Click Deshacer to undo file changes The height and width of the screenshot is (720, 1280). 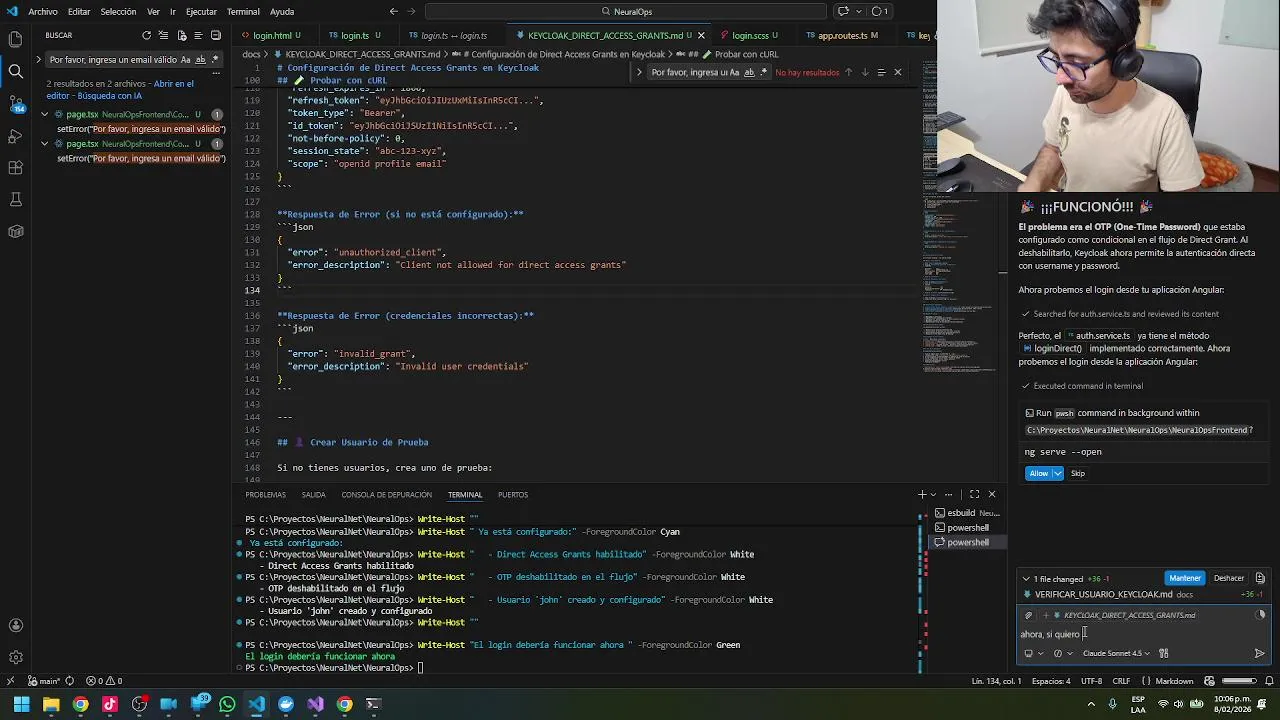[x=1229, y=578]
